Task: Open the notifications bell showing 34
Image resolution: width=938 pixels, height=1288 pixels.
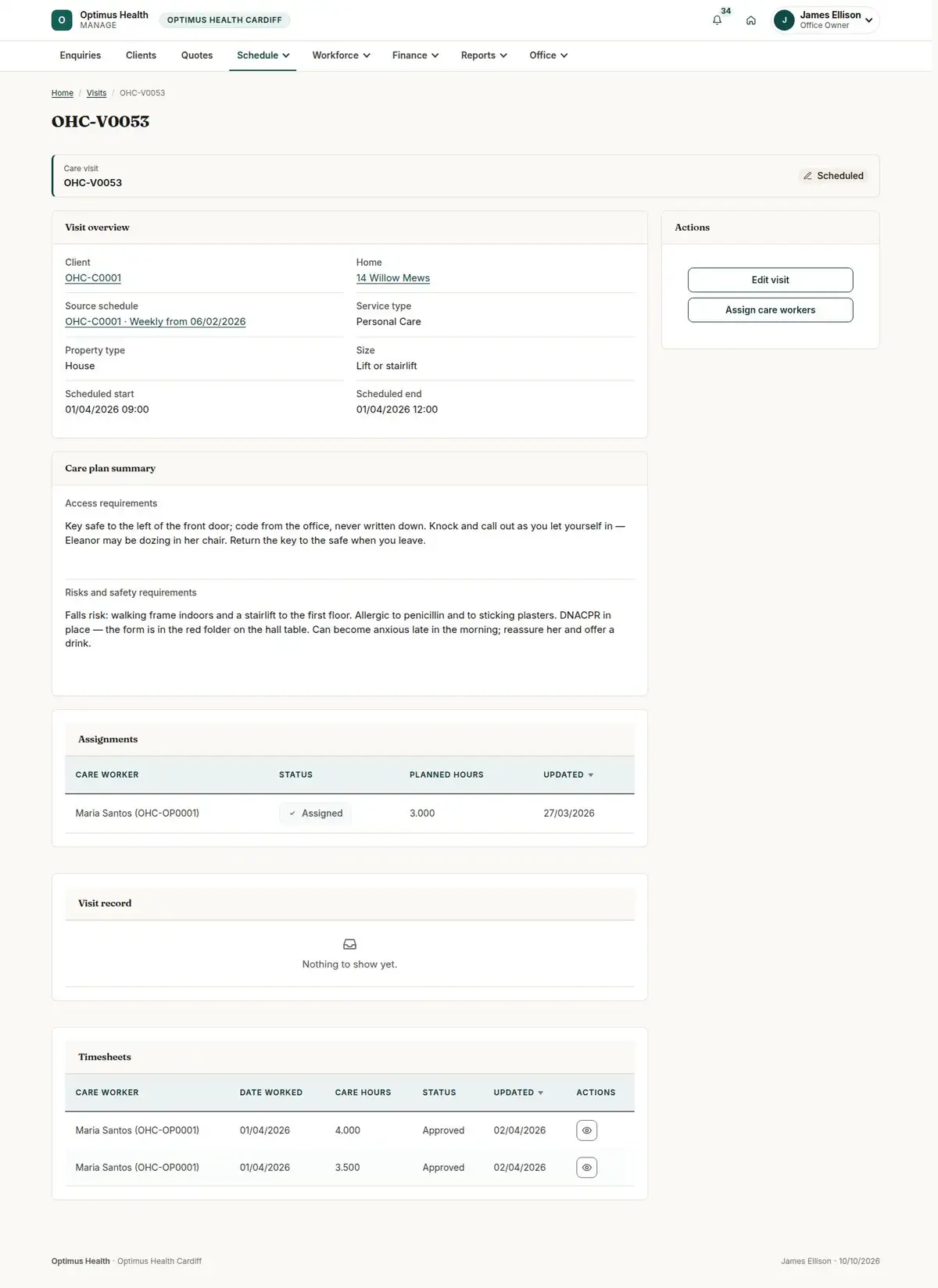Action: click(717, 20)
